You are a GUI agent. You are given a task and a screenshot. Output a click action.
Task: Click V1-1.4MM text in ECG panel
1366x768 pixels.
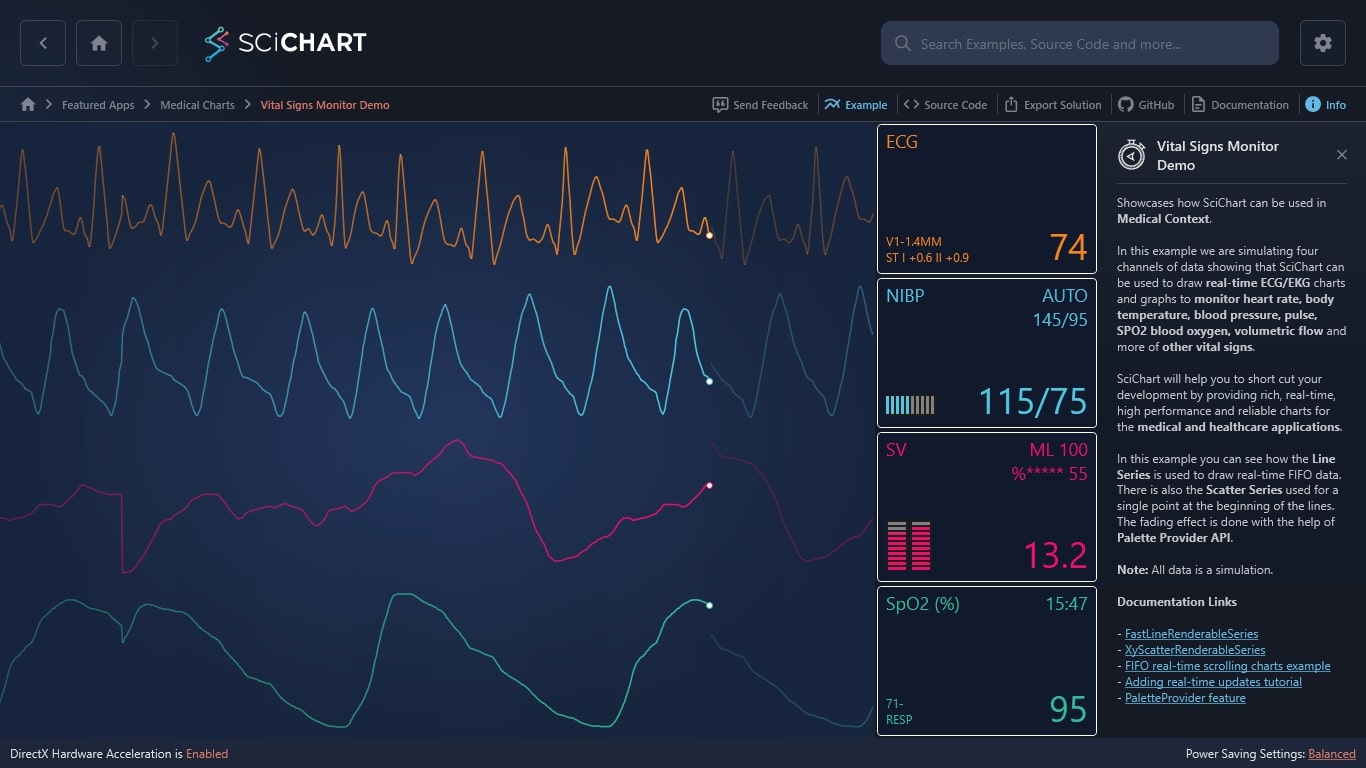(x=914, y=242)
